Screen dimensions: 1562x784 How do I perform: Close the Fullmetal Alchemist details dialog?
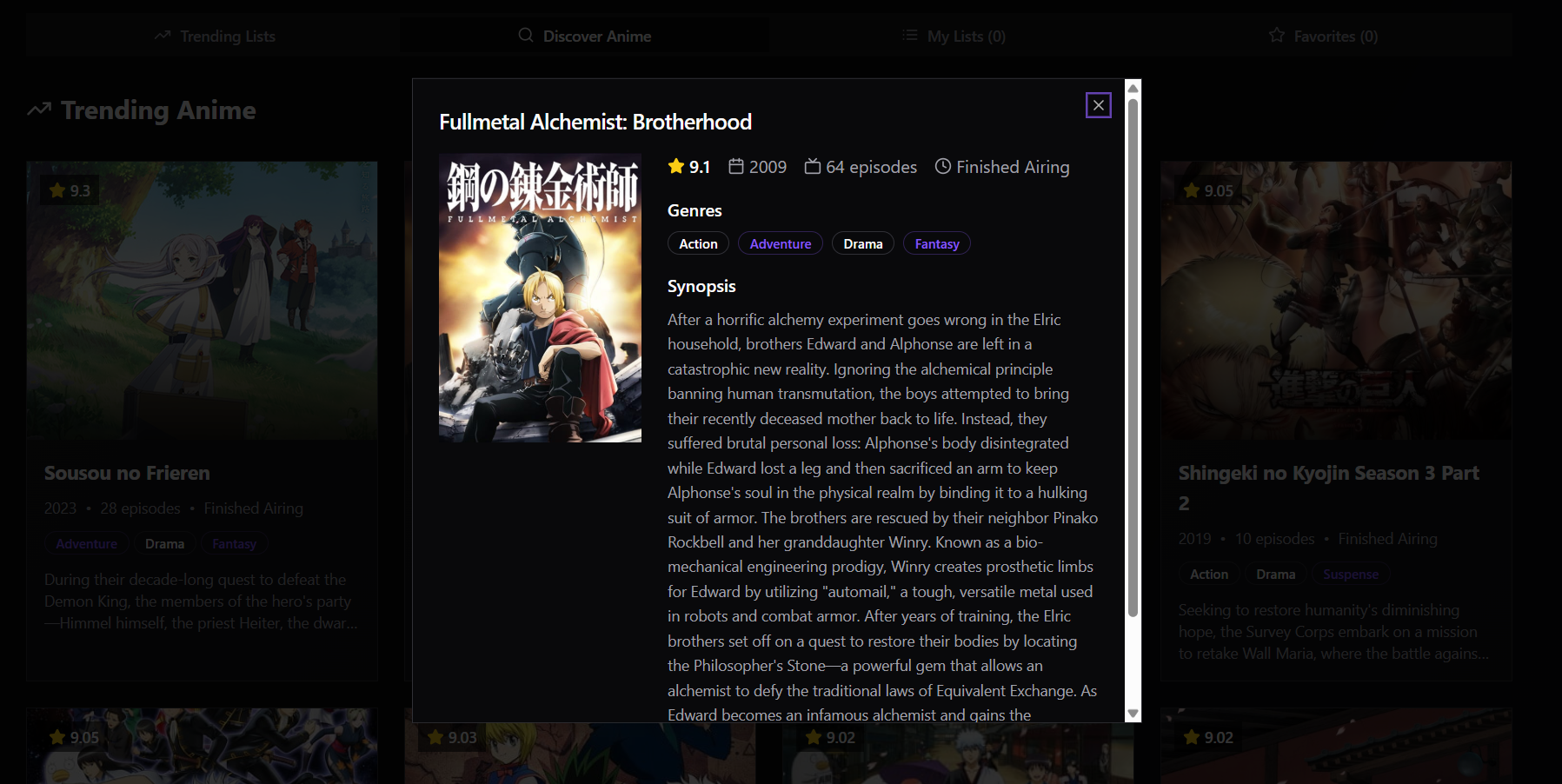pyautogui.click(x=1099, y=105)
